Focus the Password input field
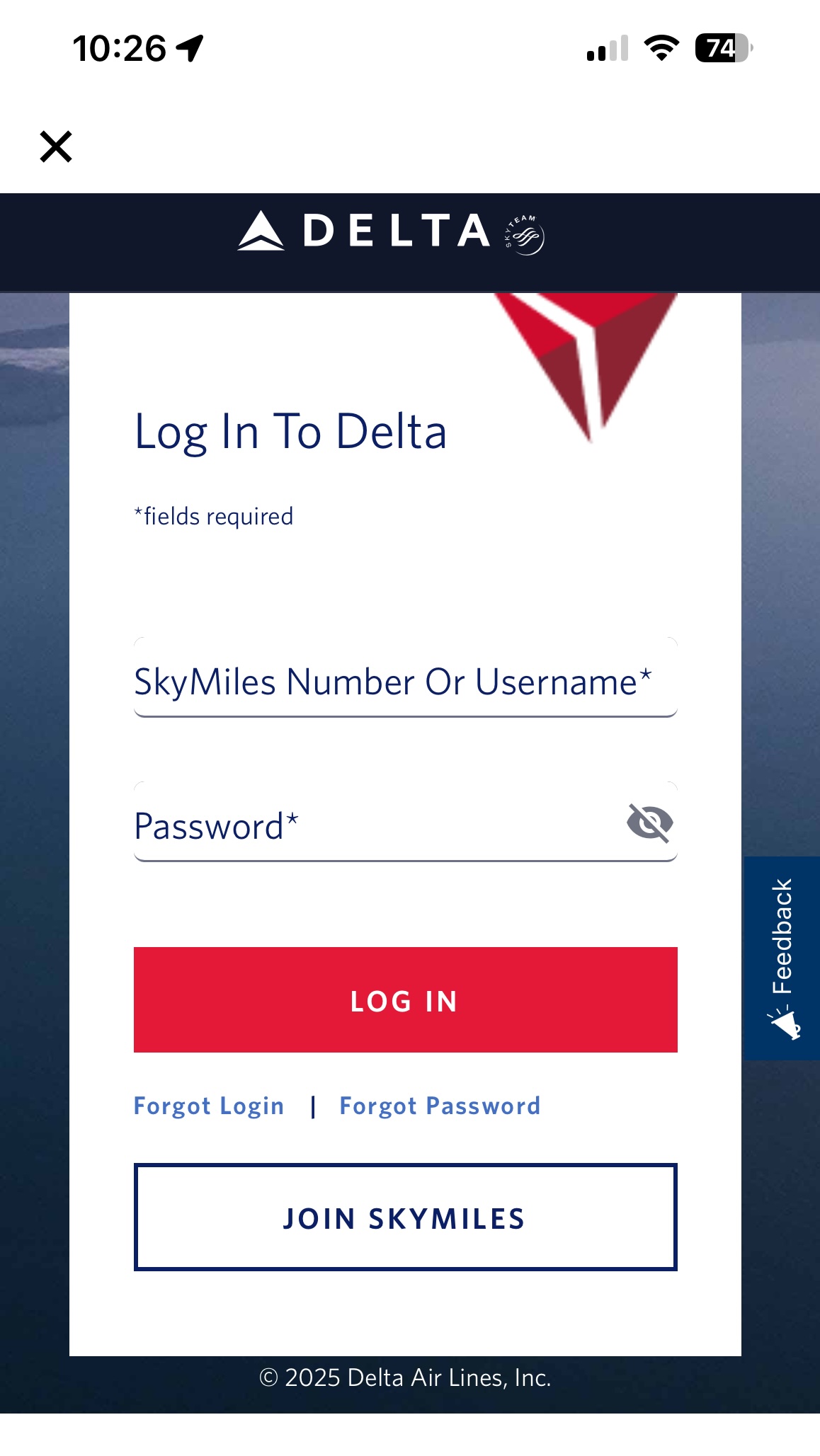The height and width of the screenshot is (1456, 820). [x=375, y=825]
